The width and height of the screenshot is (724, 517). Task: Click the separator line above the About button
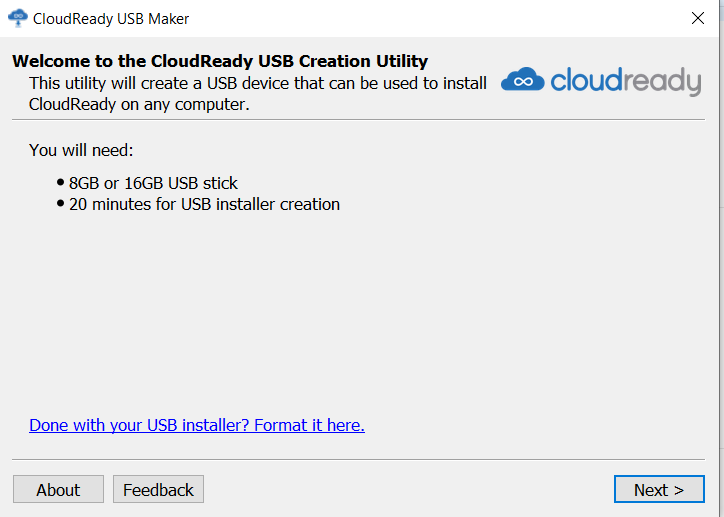point(358,459)
